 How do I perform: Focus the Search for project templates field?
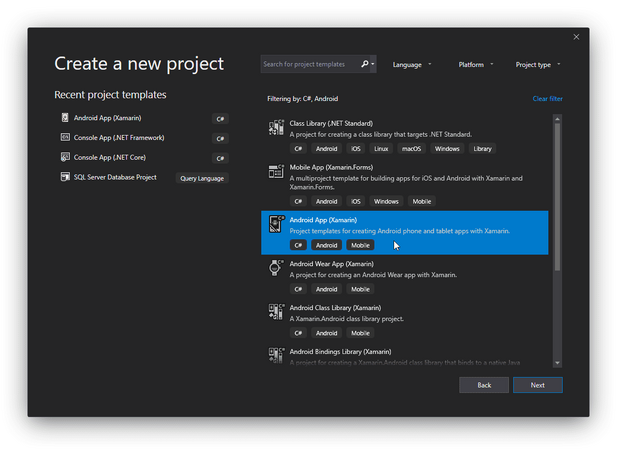[311, 64]
